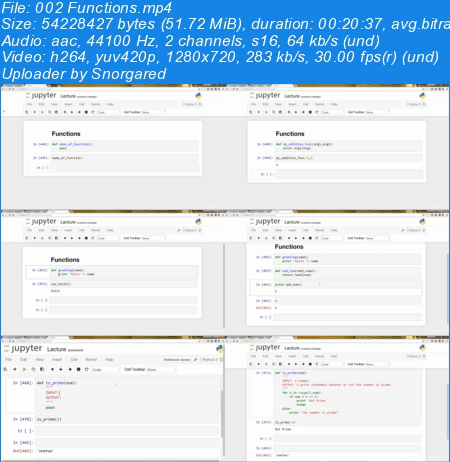This screenshot has width=450, height=462.
Task: Click the save icon in name_of_function thumbnail
Action: point(27,112)
